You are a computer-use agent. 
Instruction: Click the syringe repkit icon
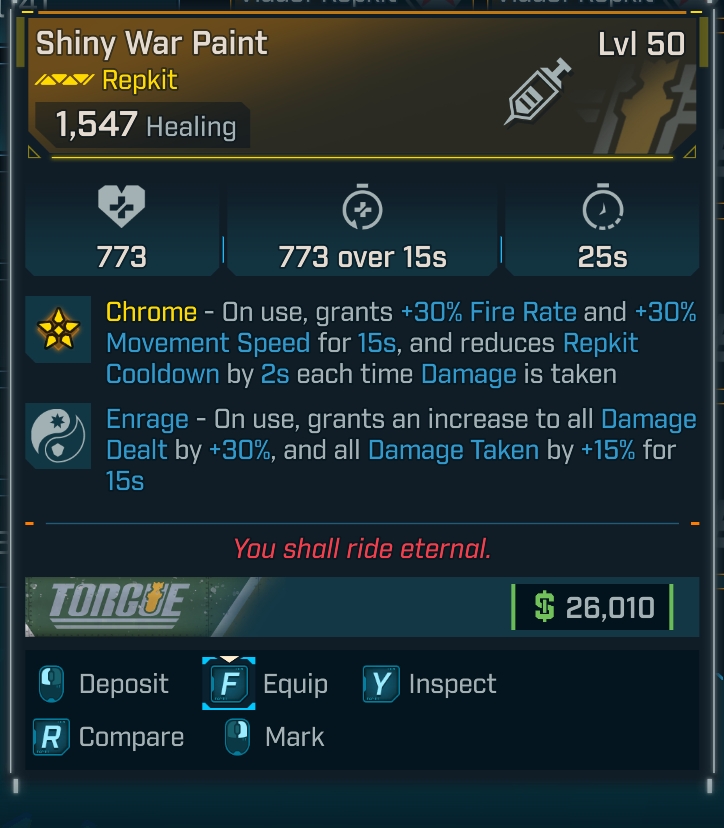pos(539,90)
